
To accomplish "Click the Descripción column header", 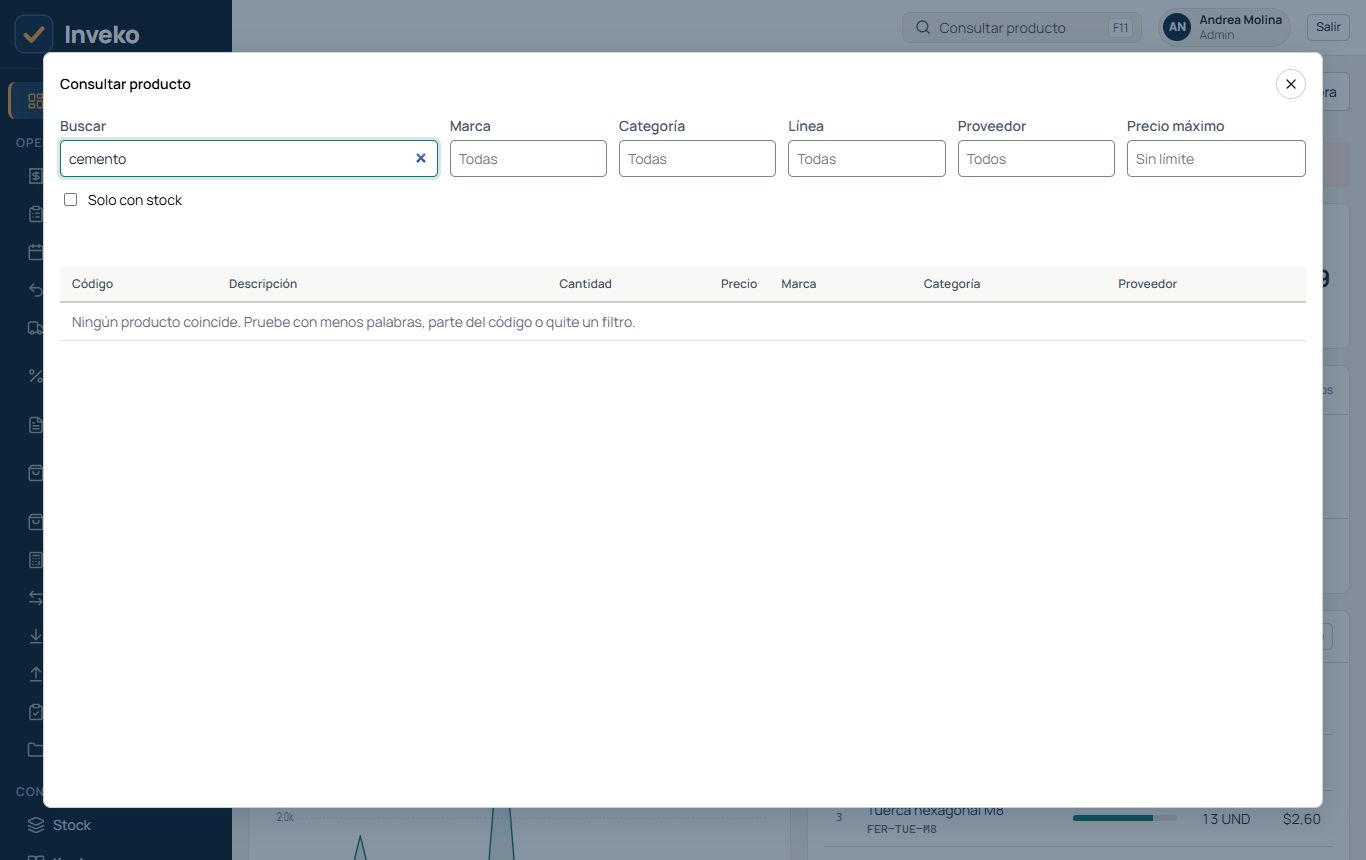I will [263, 284].
